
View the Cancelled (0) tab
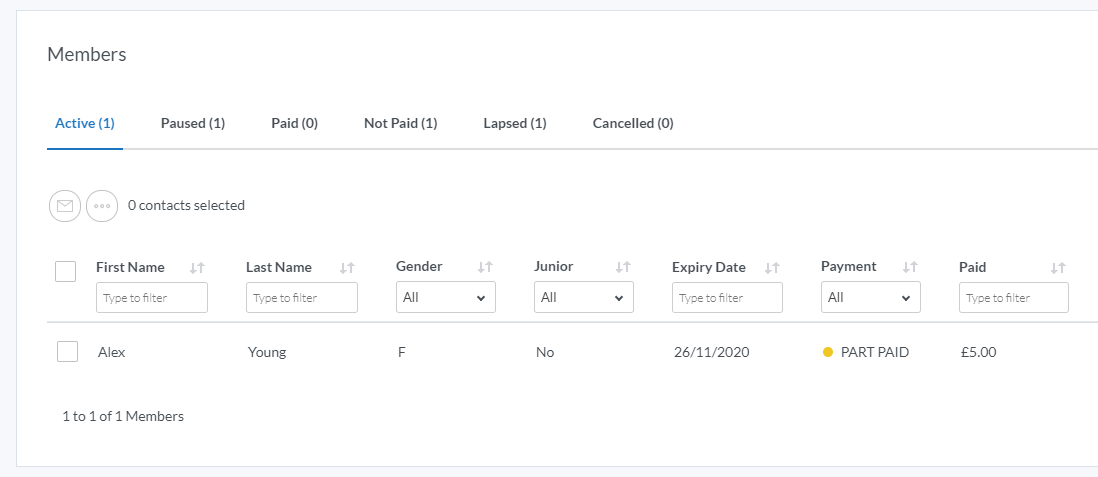click(633, 124)
